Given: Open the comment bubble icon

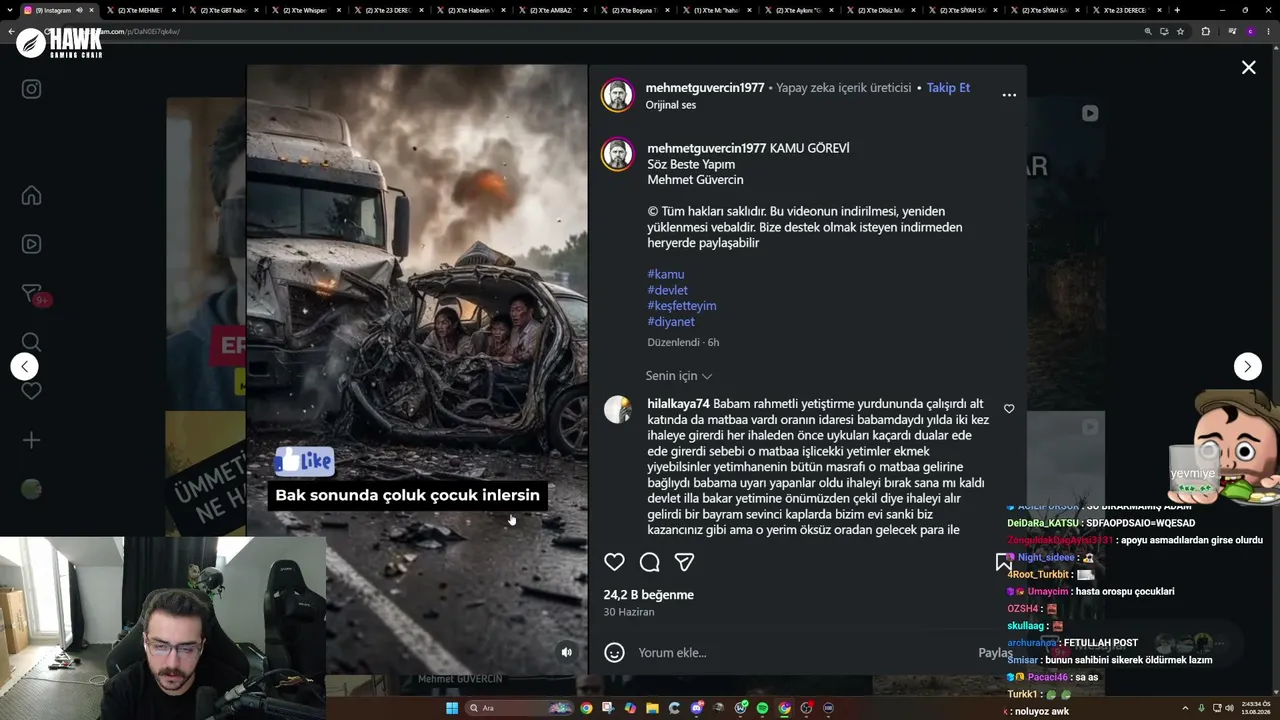Looking at the screenshot, I should click(649, 562).
